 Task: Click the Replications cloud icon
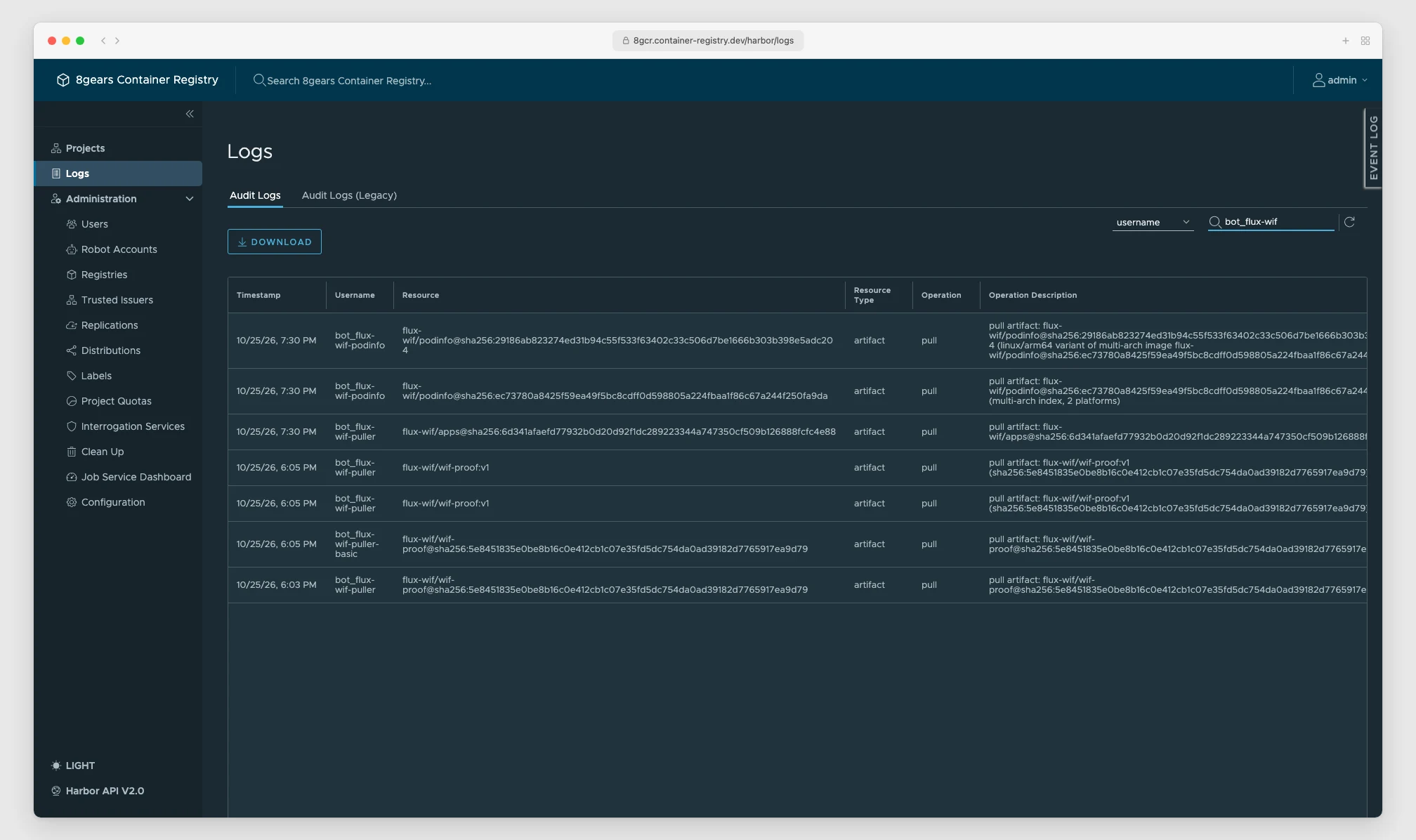pyautogui.click(x=72, y=325)
